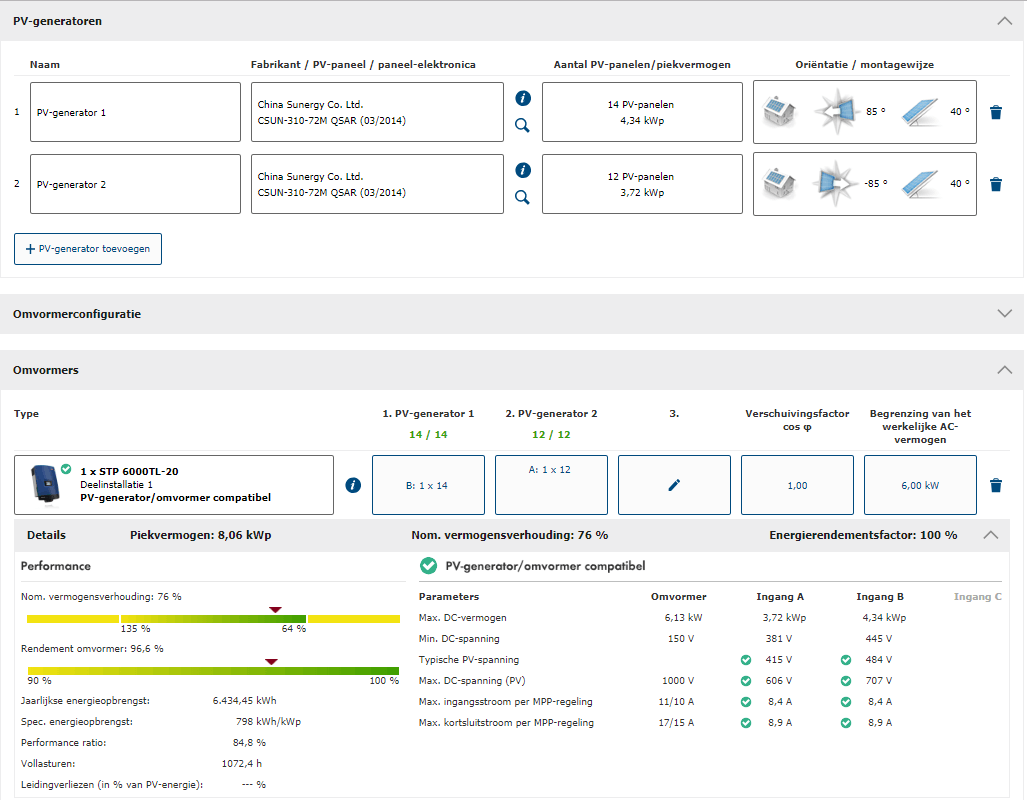Click info icon beside STP 6000TL-20 inverter
Image resolution: width=1027 pixels, height=800 pixels.
tap(353, 485)
